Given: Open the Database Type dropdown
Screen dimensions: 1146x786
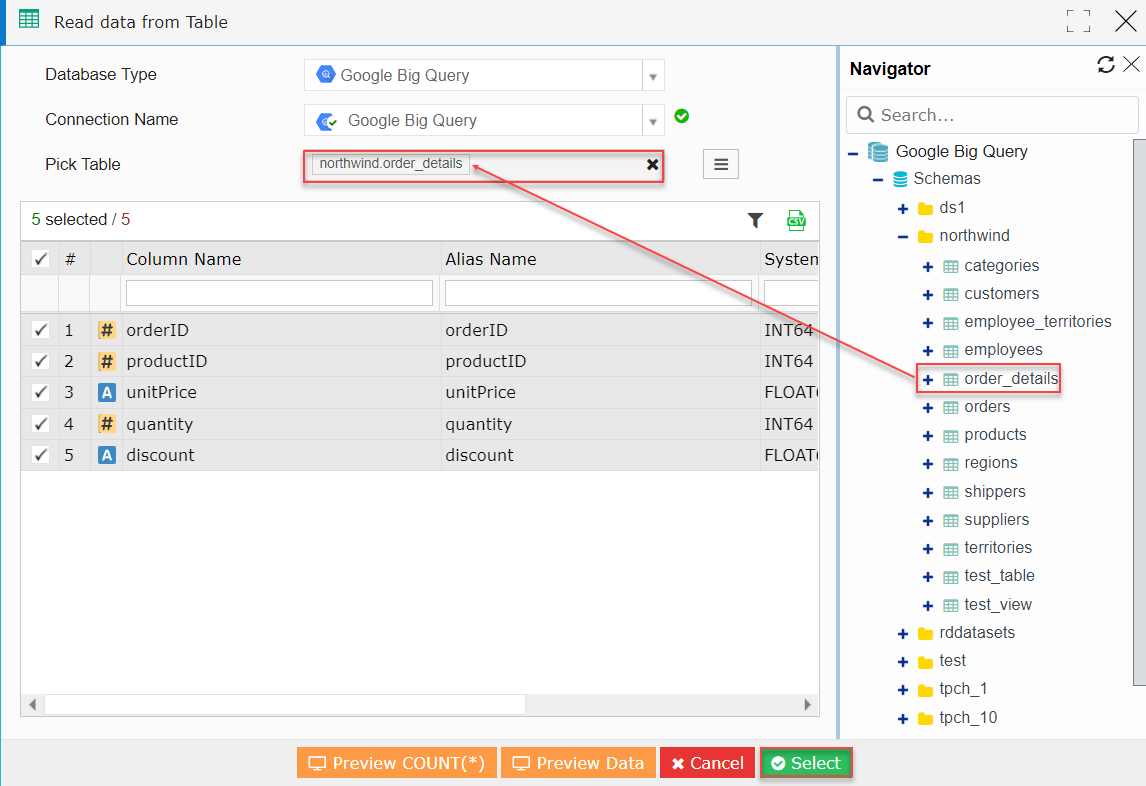Looking at the screenshot, I should point(653,75).
